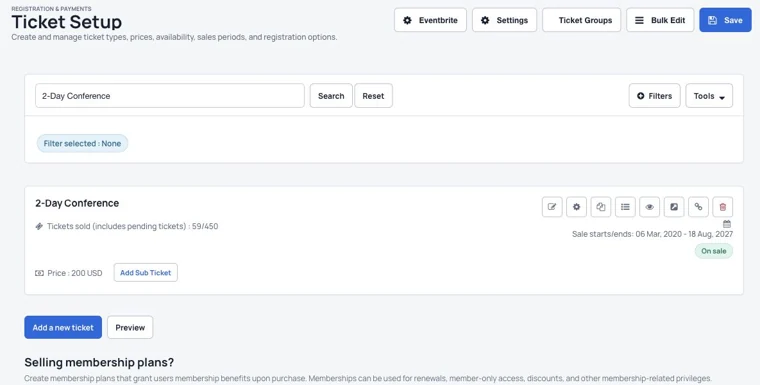This screenshot has width=760, height=385.
Task: Open the Settings button at the top
Action: (505, 20)
